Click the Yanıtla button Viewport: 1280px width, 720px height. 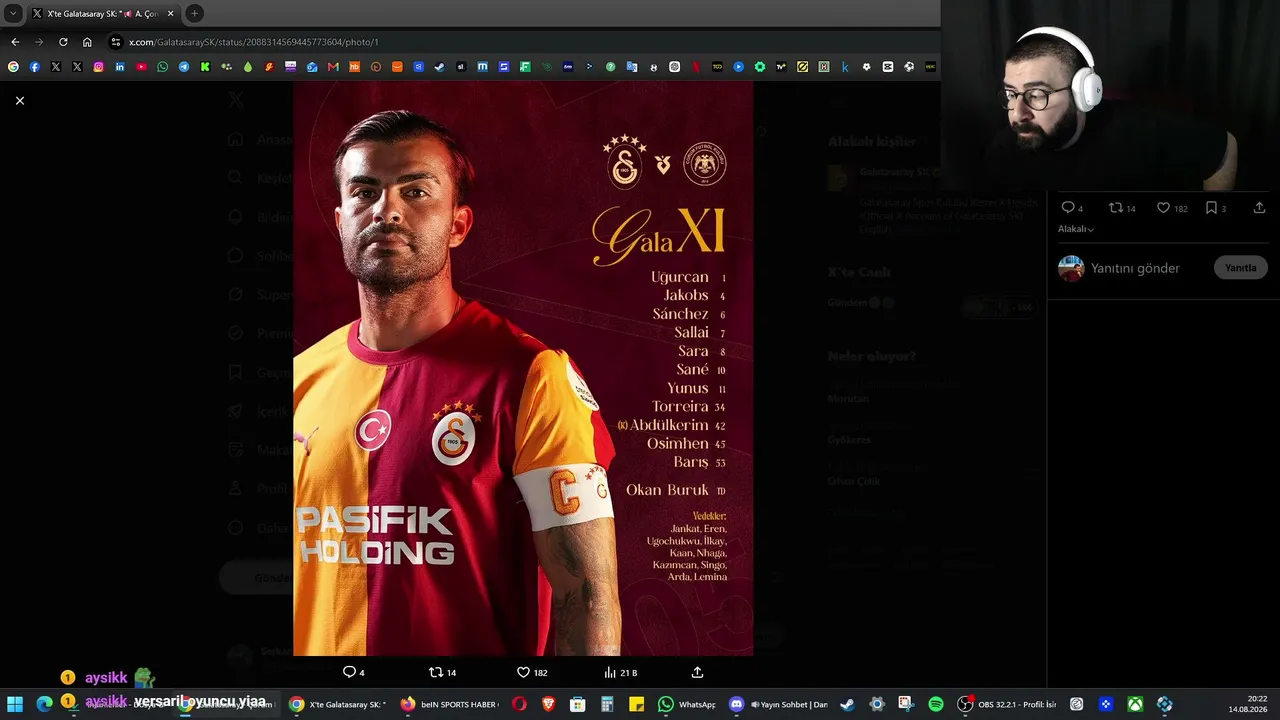tap(1240, 268)
